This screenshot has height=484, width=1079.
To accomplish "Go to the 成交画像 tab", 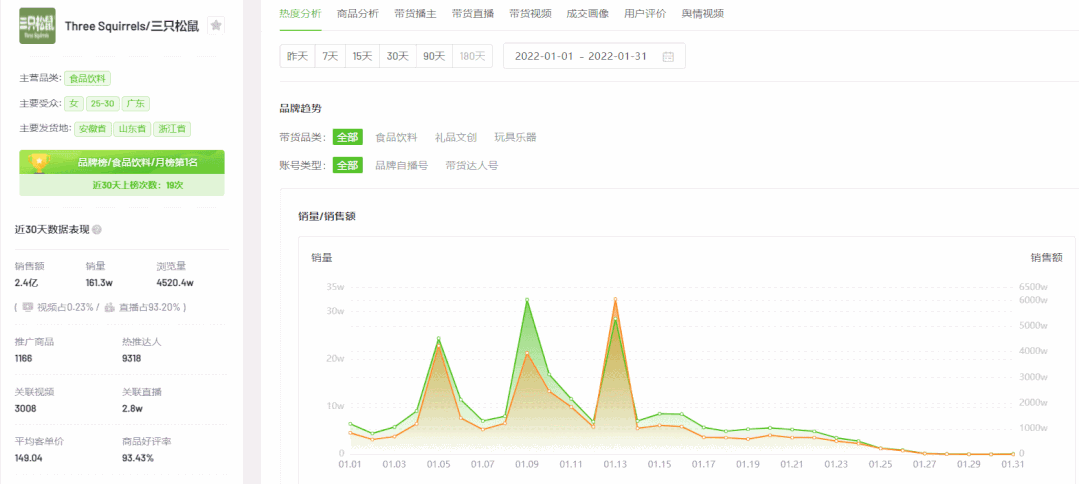I will point(587,13).
